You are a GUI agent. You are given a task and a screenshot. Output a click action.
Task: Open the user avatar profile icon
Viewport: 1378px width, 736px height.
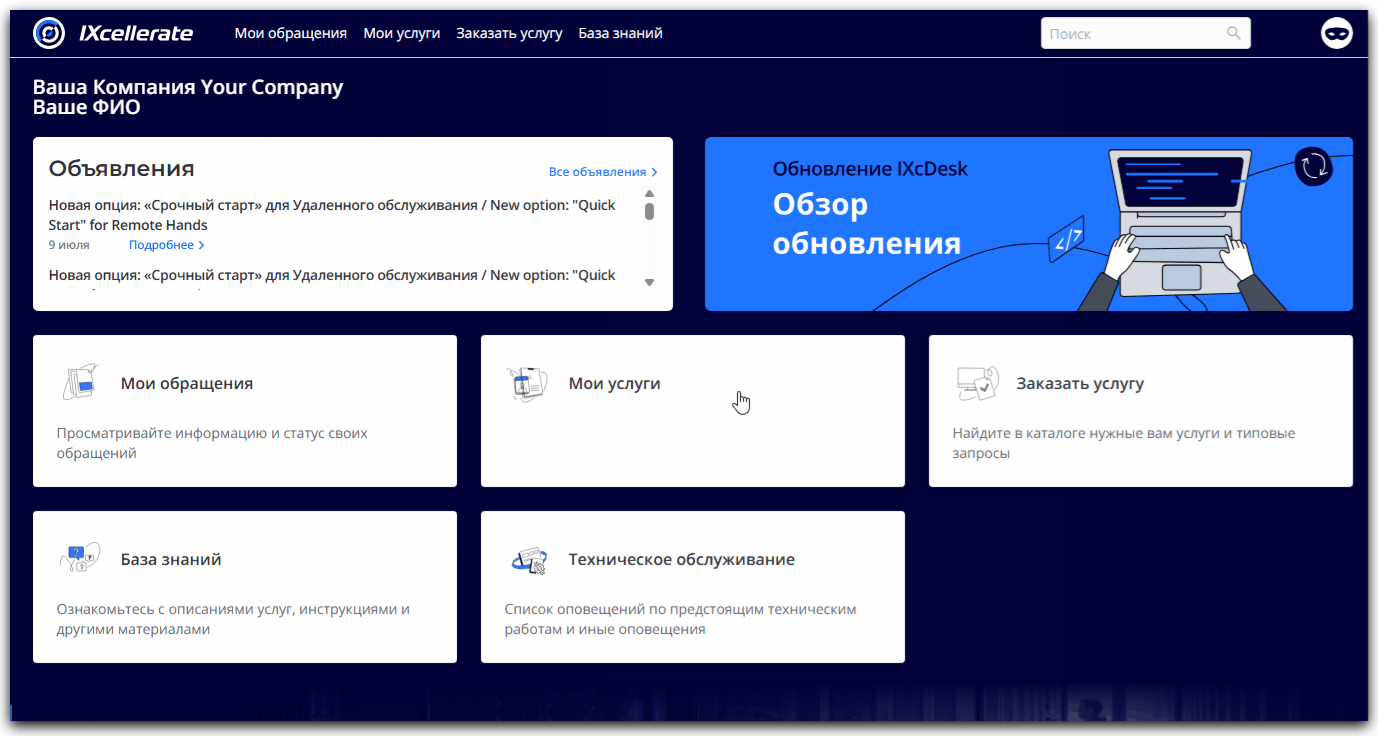click(x=1336, y=33)
